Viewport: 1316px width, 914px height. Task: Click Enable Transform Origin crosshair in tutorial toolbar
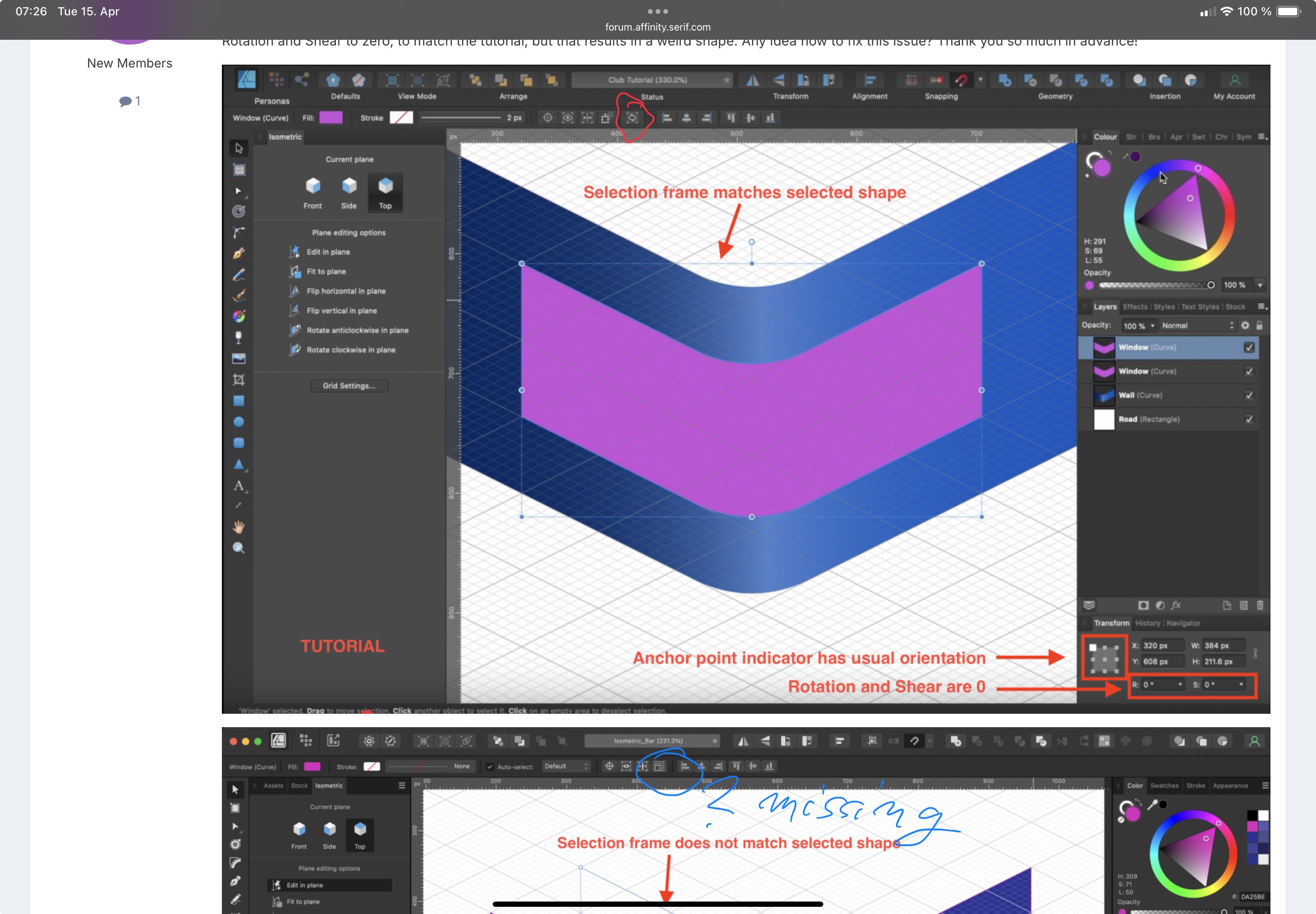pos(548,118)
